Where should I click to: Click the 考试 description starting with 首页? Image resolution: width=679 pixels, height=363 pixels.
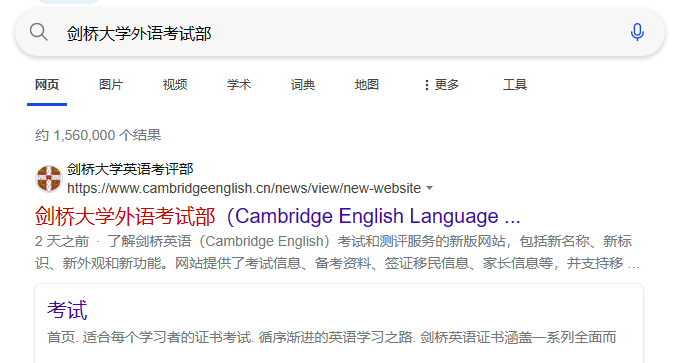coord(332,337)
